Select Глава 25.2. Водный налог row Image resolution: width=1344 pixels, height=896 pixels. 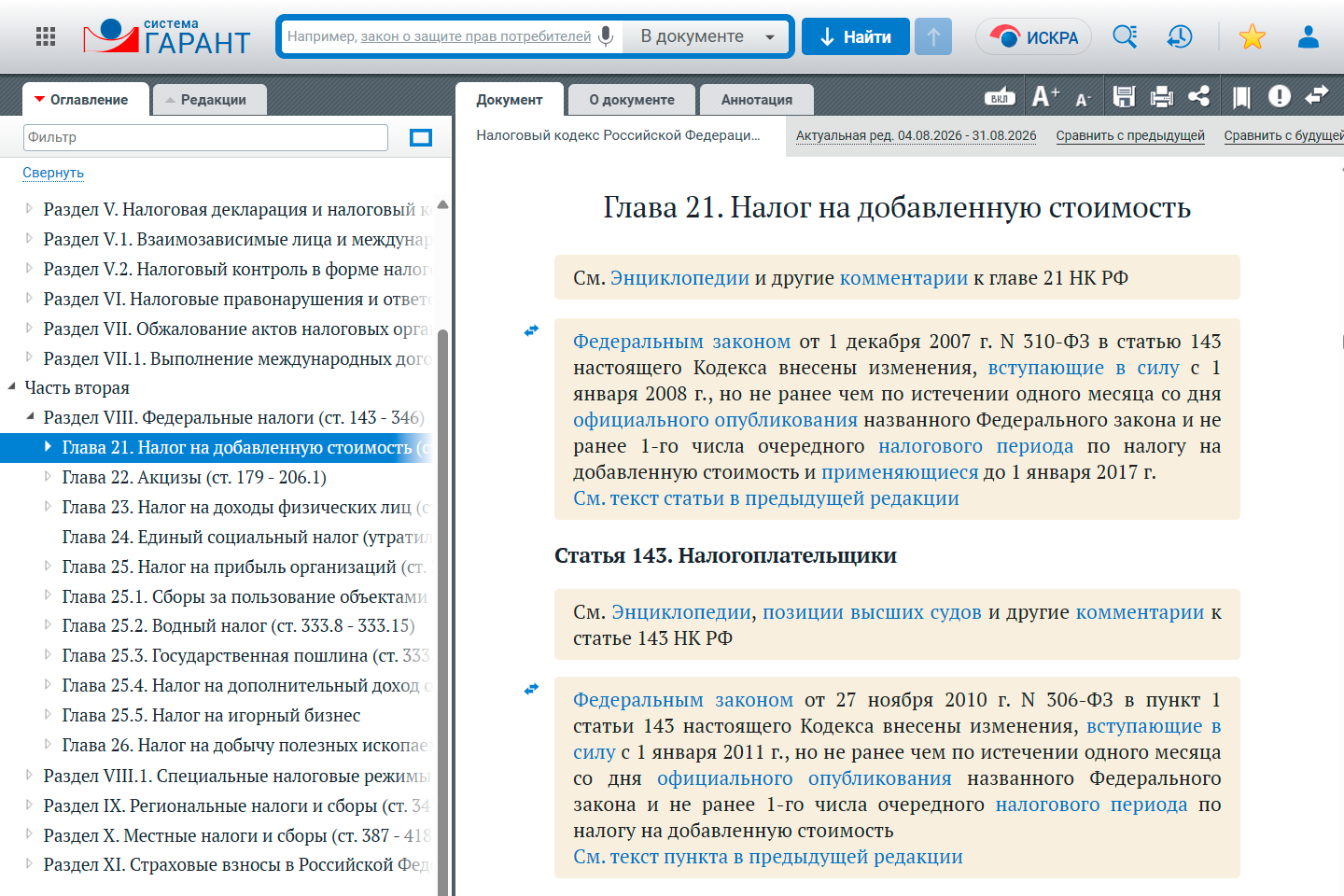(238, 625)
